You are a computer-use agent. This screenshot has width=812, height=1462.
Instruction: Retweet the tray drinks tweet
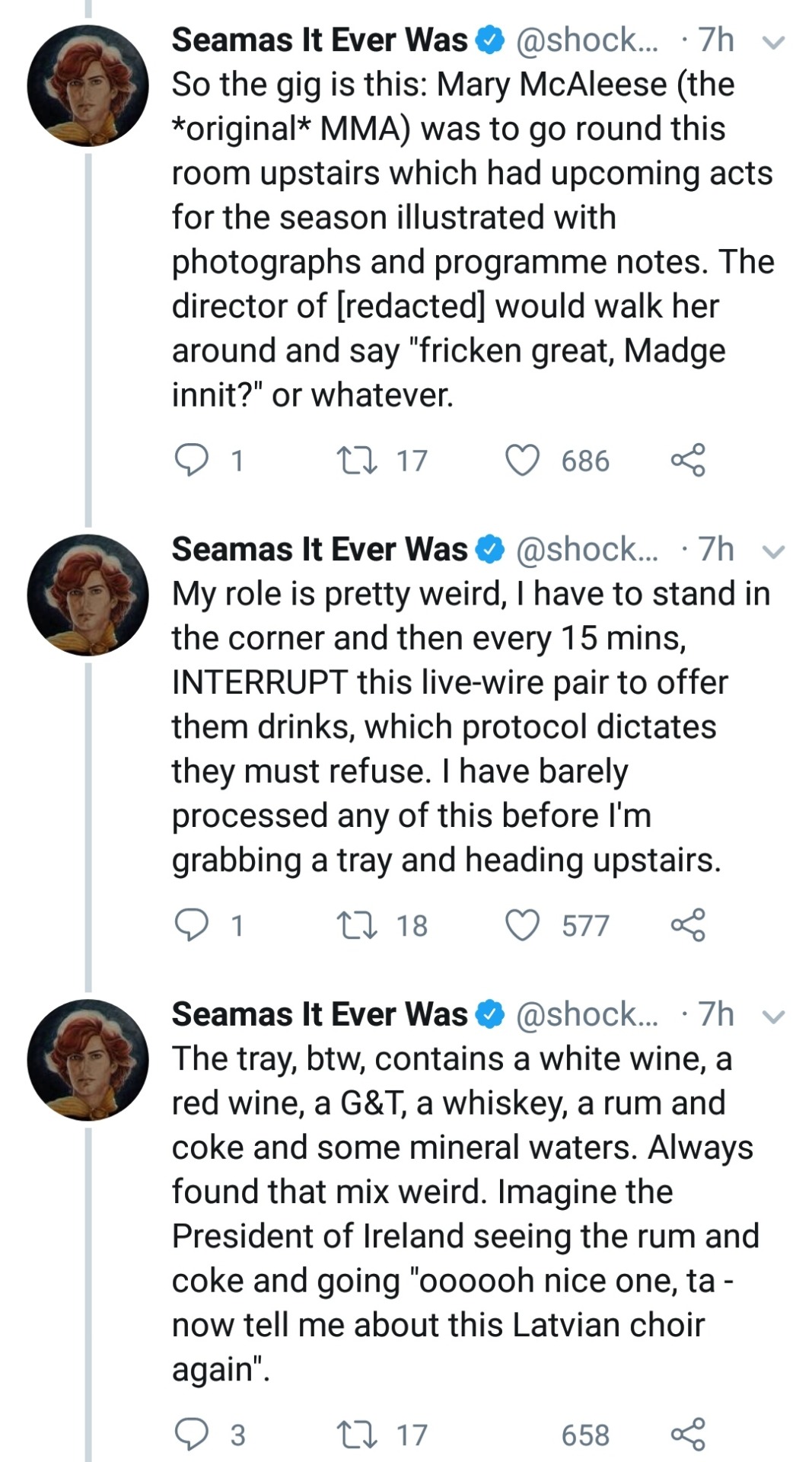[x=357, y=1434]
